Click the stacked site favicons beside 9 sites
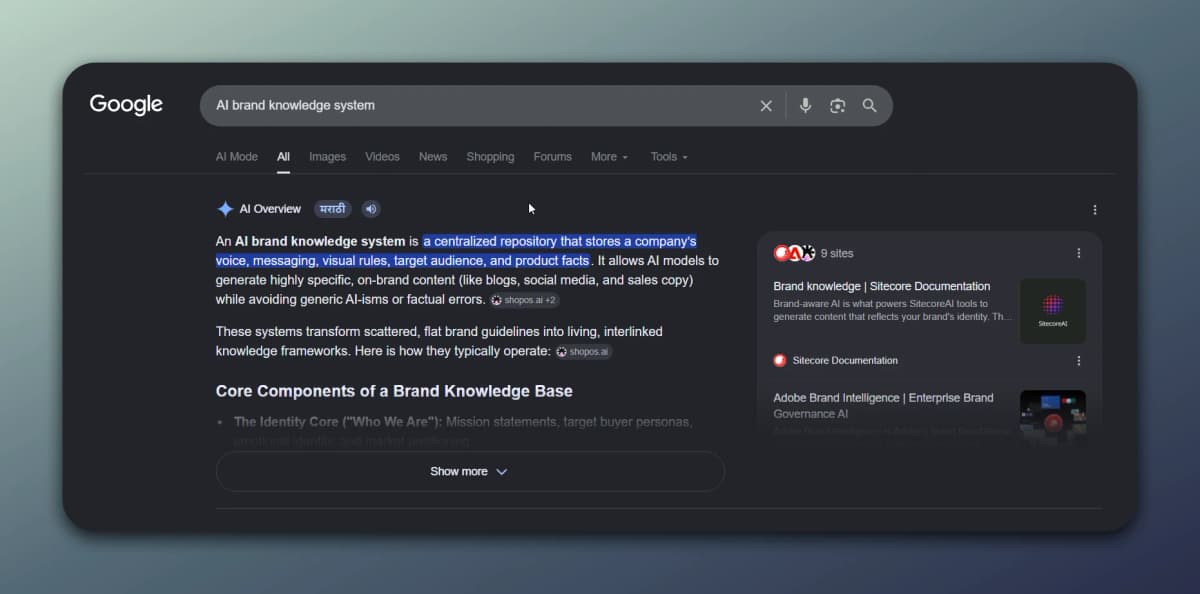The image size is (1200, 594). (794, 253)
